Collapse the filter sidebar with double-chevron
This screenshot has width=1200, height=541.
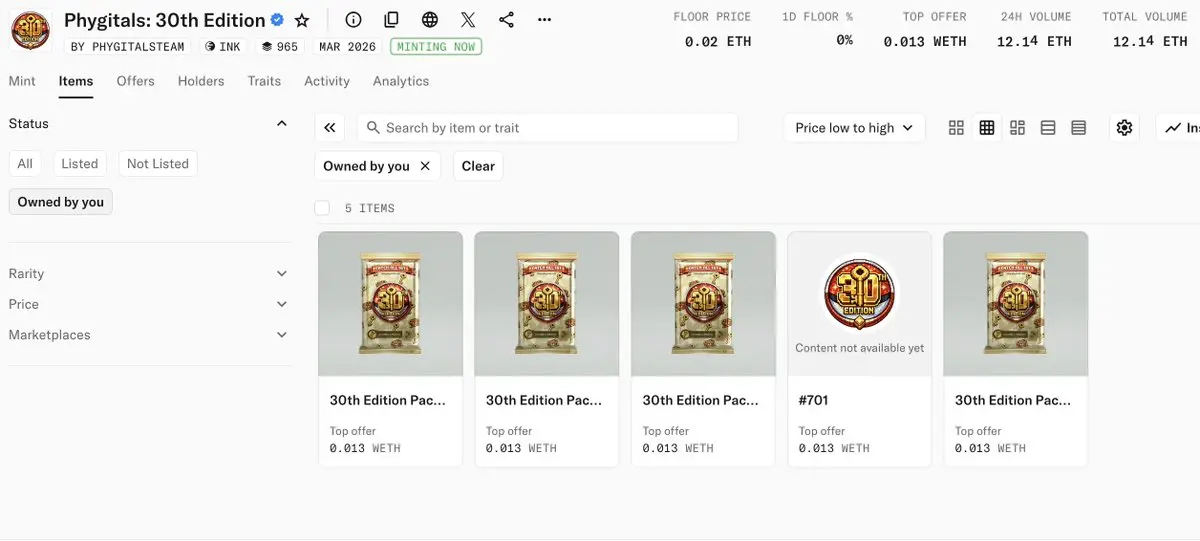(330, 128)
